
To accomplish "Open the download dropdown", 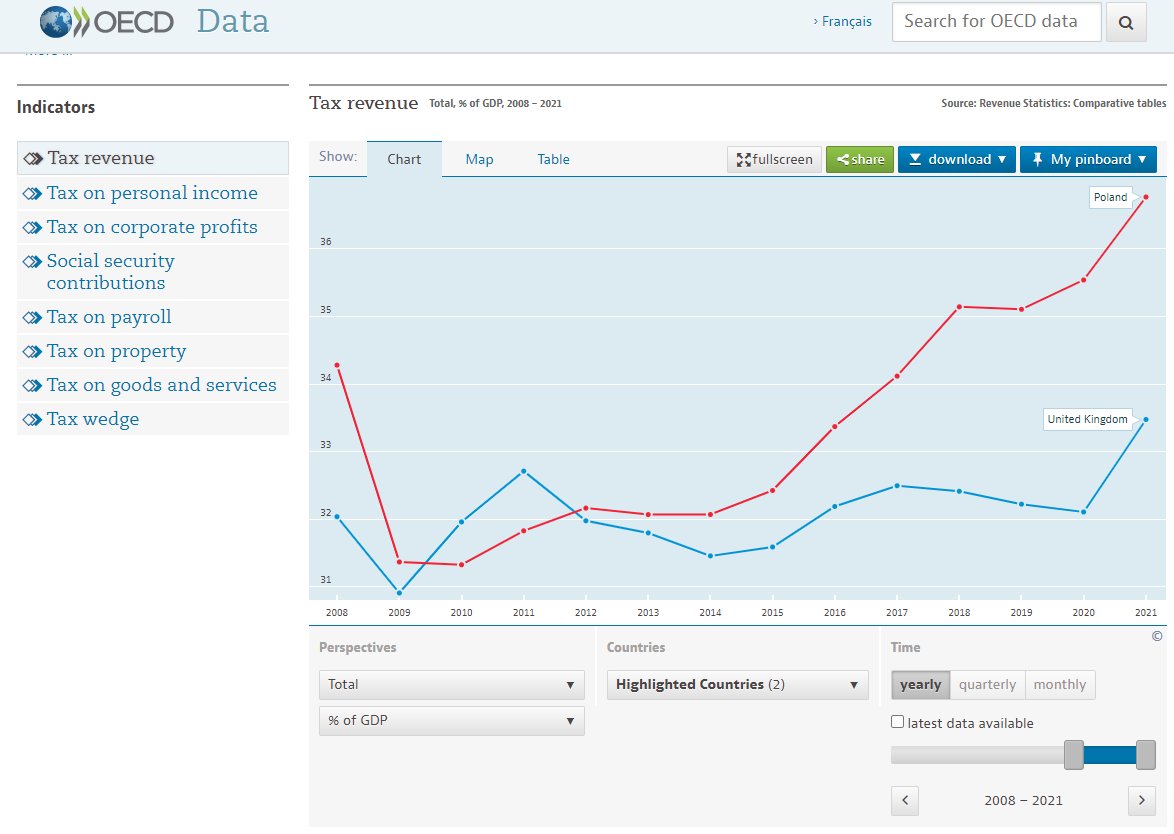I will [957, 159].
